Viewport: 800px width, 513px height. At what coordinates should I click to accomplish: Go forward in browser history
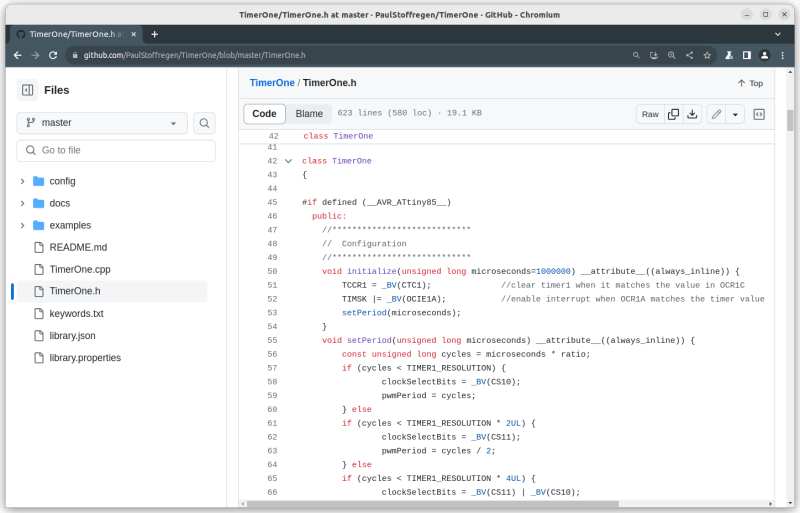click(35, 55)
